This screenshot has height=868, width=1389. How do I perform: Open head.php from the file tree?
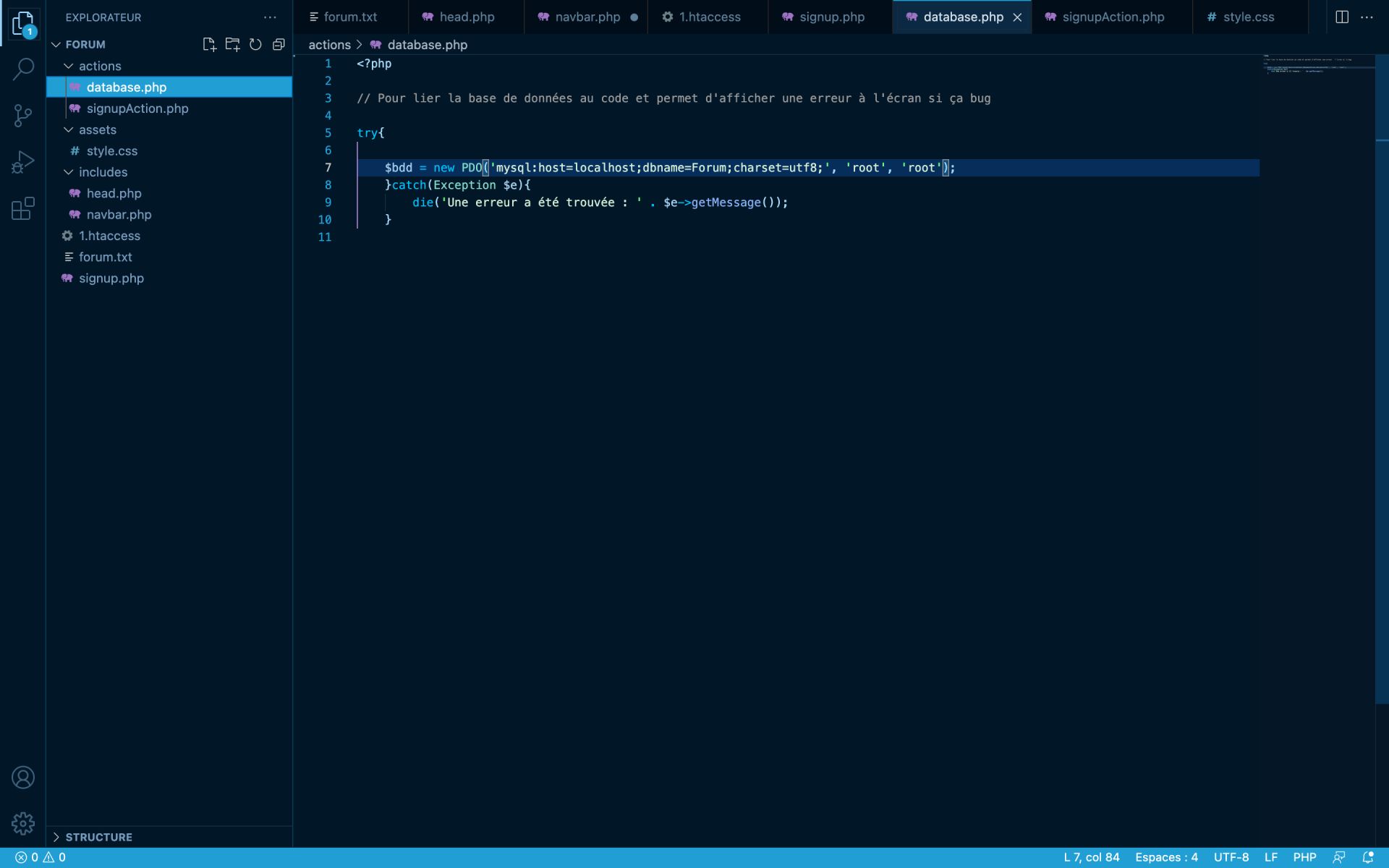click(x=114, y=193)
